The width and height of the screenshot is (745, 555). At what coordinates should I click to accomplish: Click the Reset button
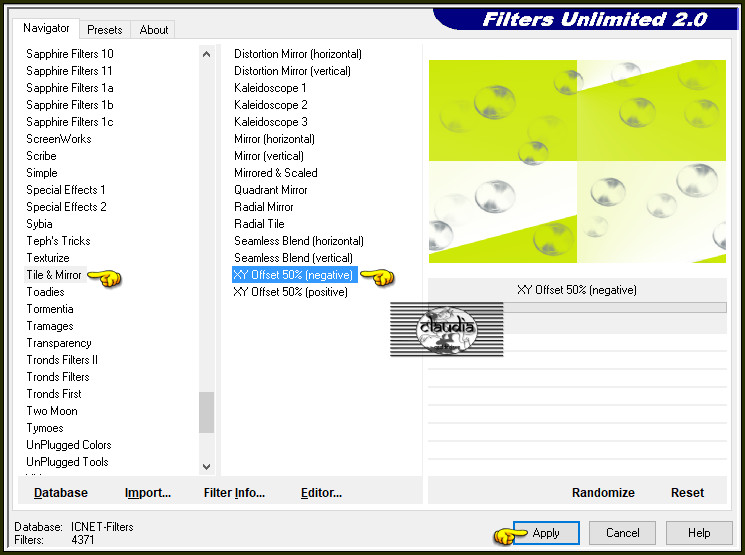point(687,493)
